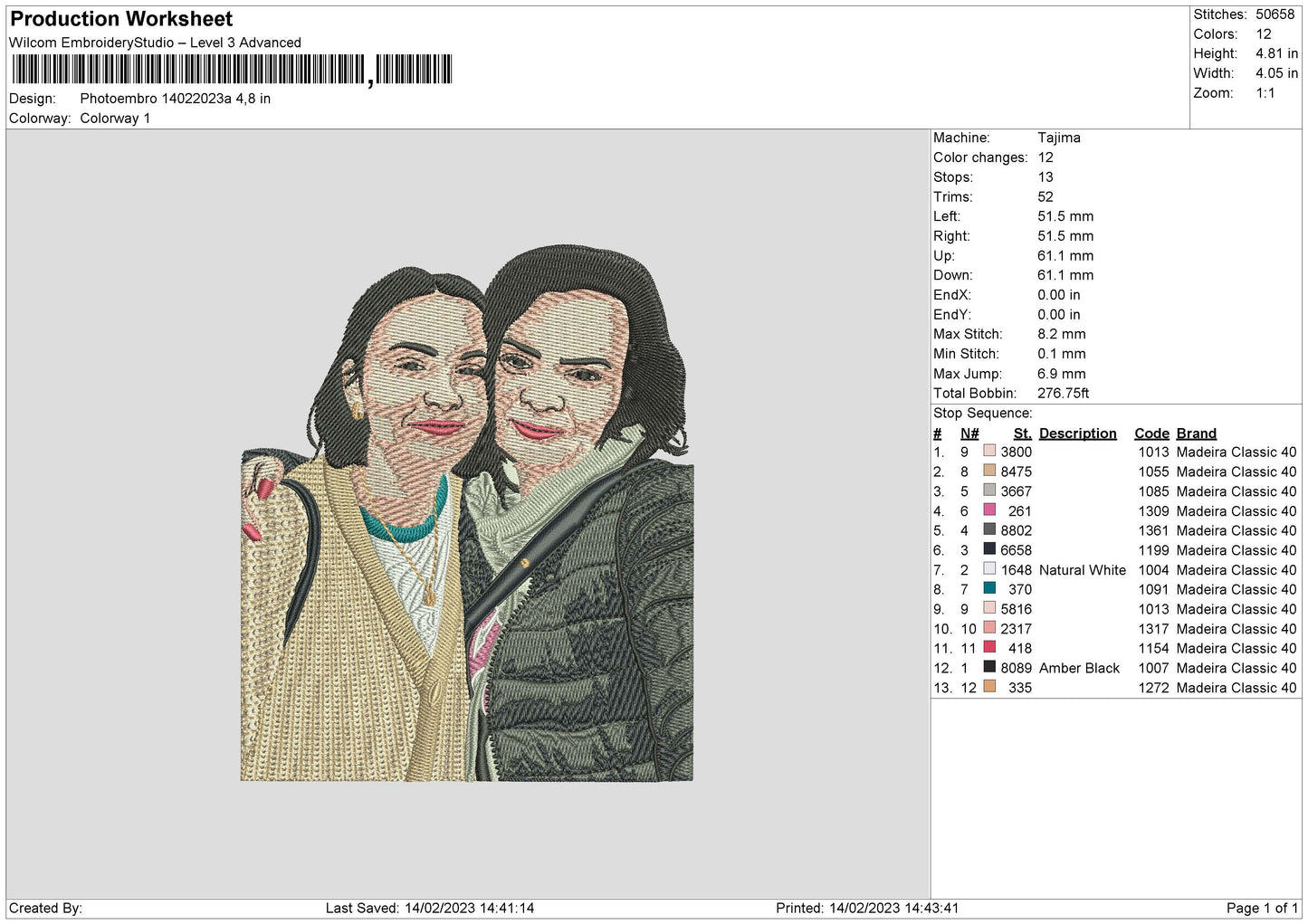Viewport: 1308px width, 924px height.
Task: Click the Color changes value 12
Action: click(x=1045, y=157)
